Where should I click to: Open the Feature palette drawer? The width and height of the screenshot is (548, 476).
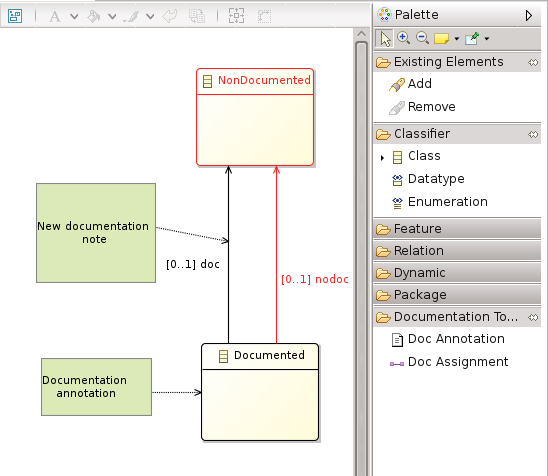[457, 229]
